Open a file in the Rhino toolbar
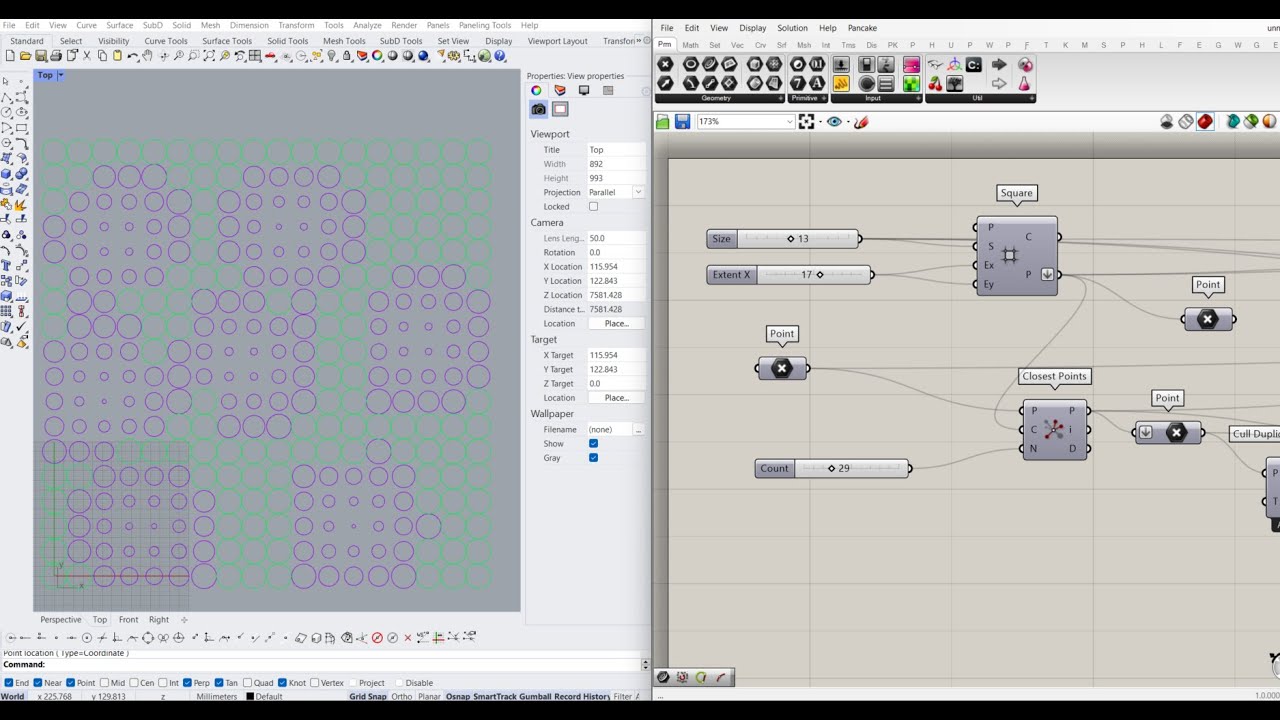Image resolution: width=1280 pixels, height=720 pixels. pyautogui.click(x=25, y=56)
